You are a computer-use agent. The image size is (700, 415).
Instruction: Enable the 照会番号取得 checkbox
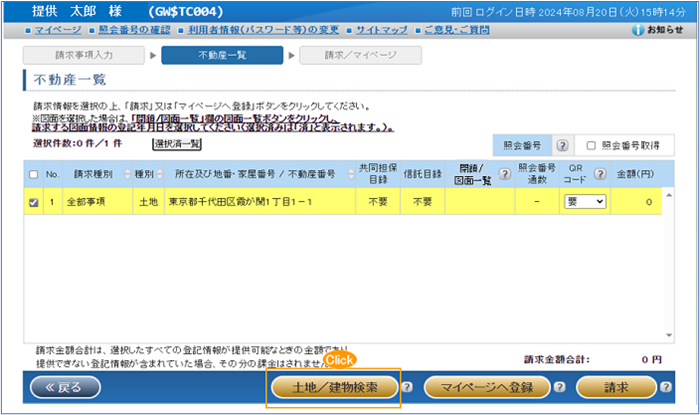pyautogui.click(x=591, y=145)
